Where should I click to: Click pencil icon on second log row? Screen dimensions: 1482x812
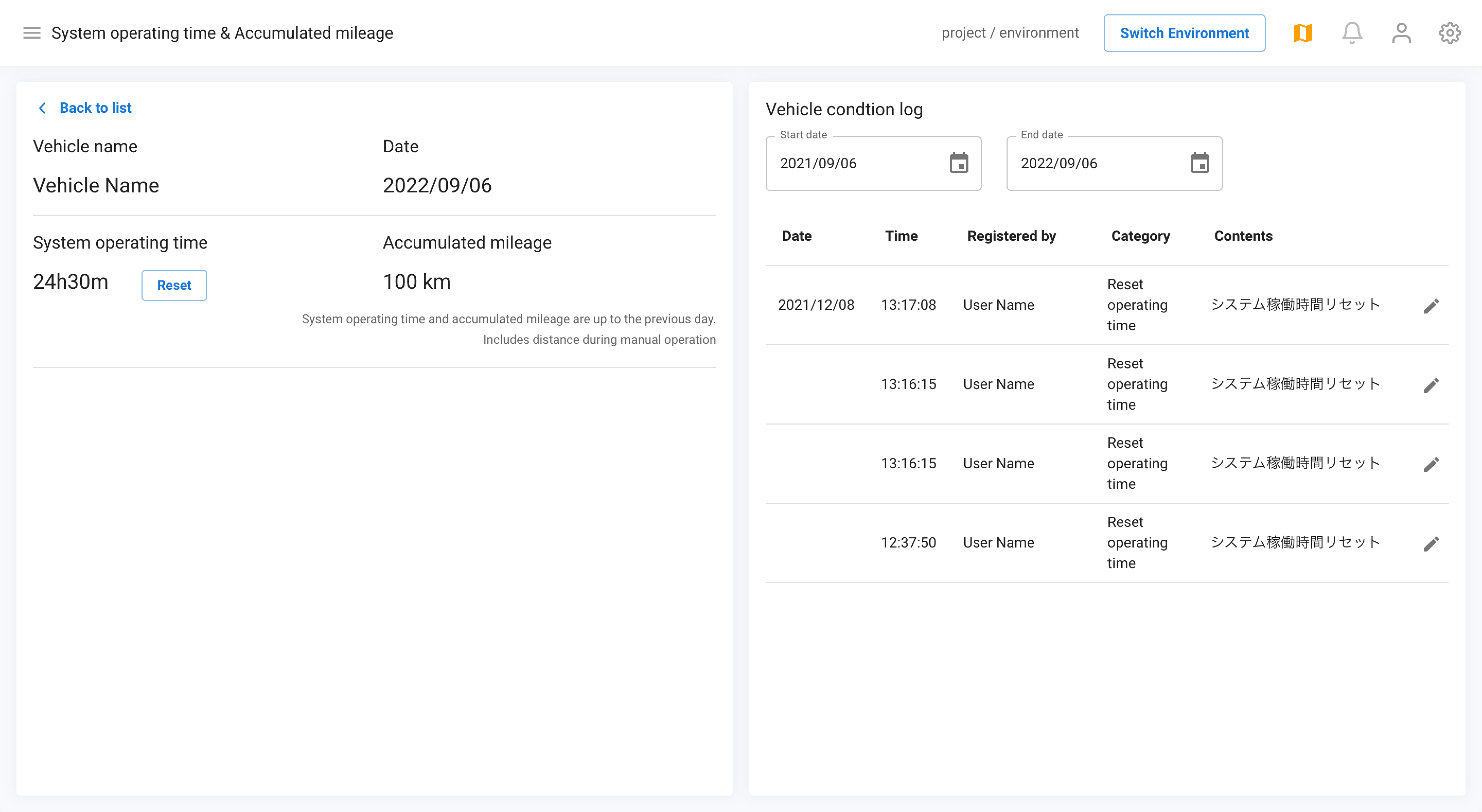[1431, 385]
